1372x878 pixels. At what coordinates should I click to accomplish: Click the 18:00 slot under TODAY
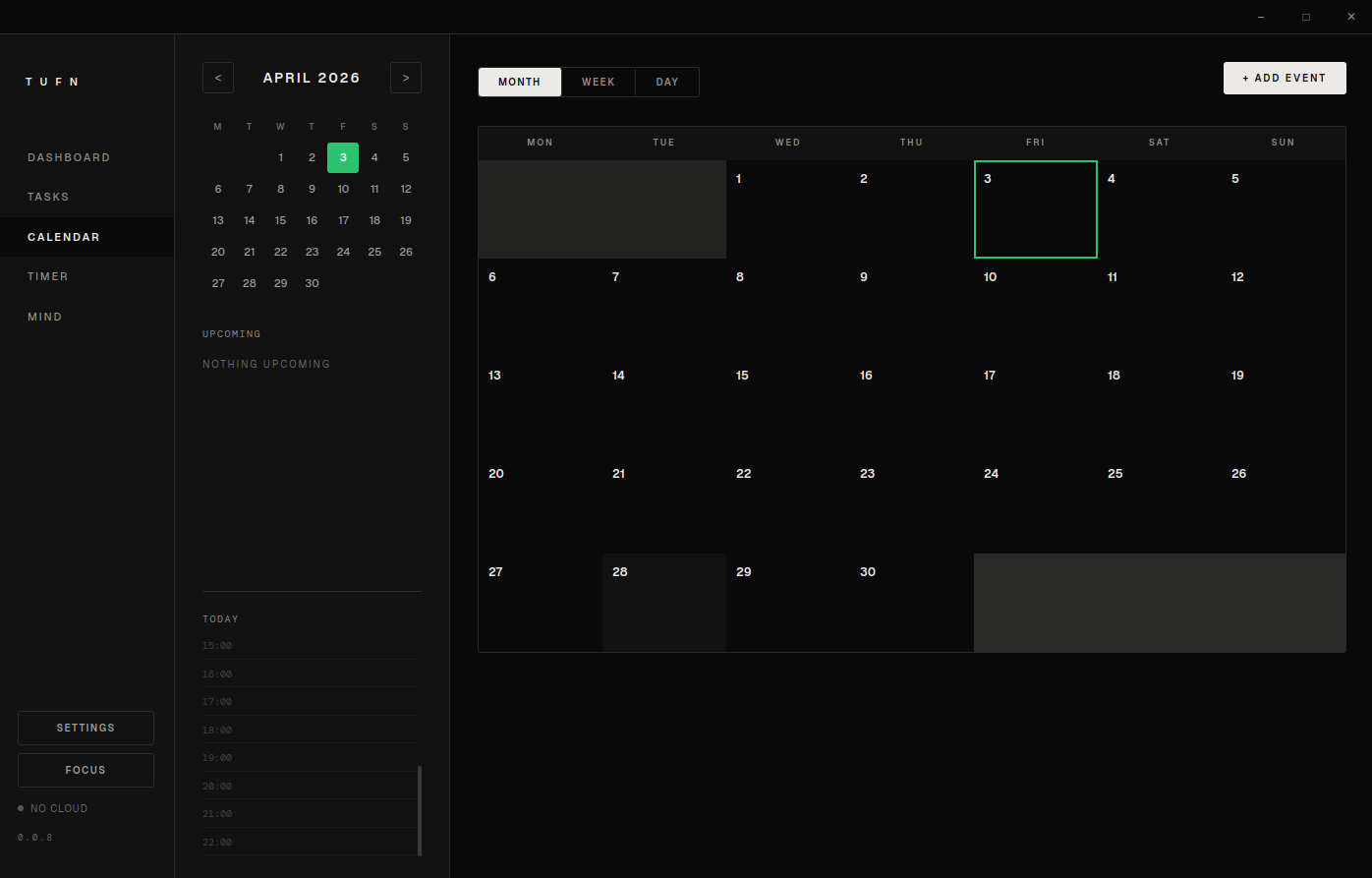[305, 730]
